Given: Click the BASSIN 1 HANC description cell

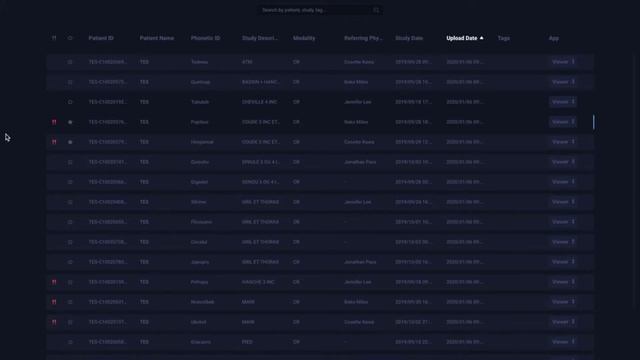Looking at the screenshot, I should [x=260, y=82].
